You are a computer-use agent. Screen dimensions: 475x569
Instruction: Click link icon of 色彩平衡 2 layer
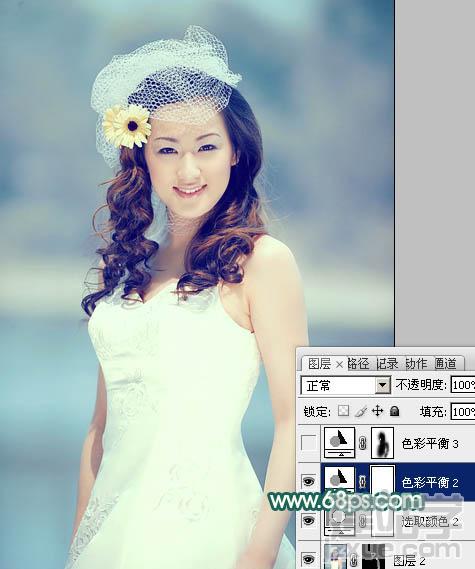(363, 482)
